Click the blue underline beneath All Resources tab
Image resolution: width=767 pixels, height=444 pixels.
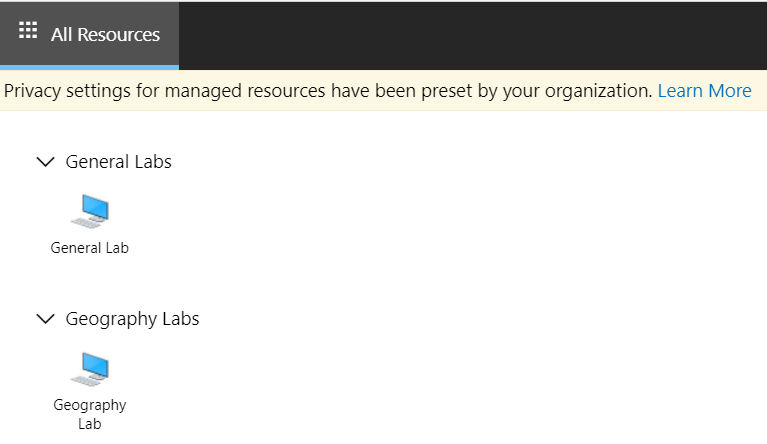(90, 67)
